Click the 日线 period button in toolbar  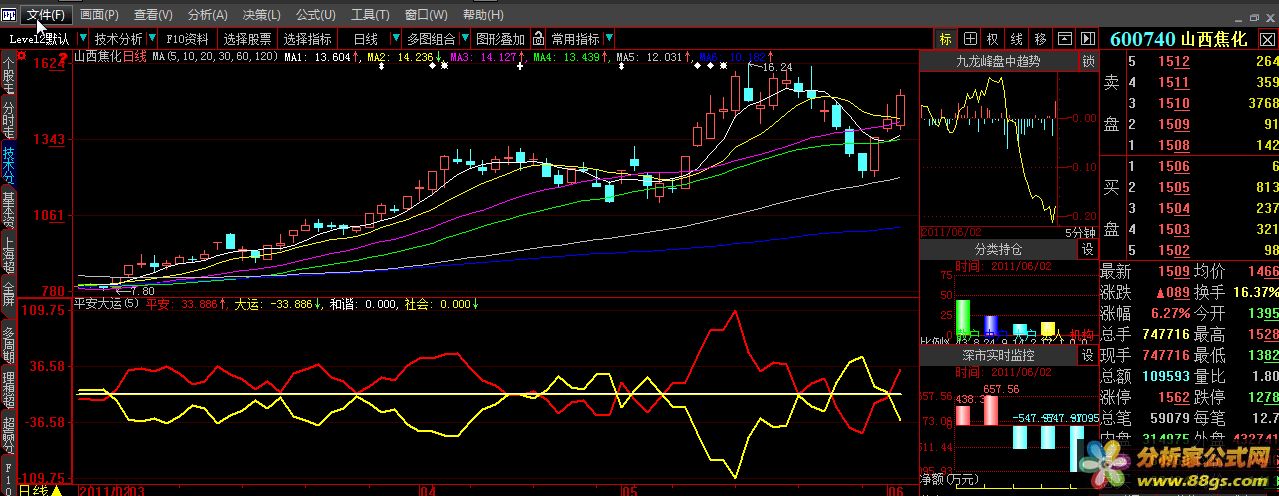click(x=364, y=39)
